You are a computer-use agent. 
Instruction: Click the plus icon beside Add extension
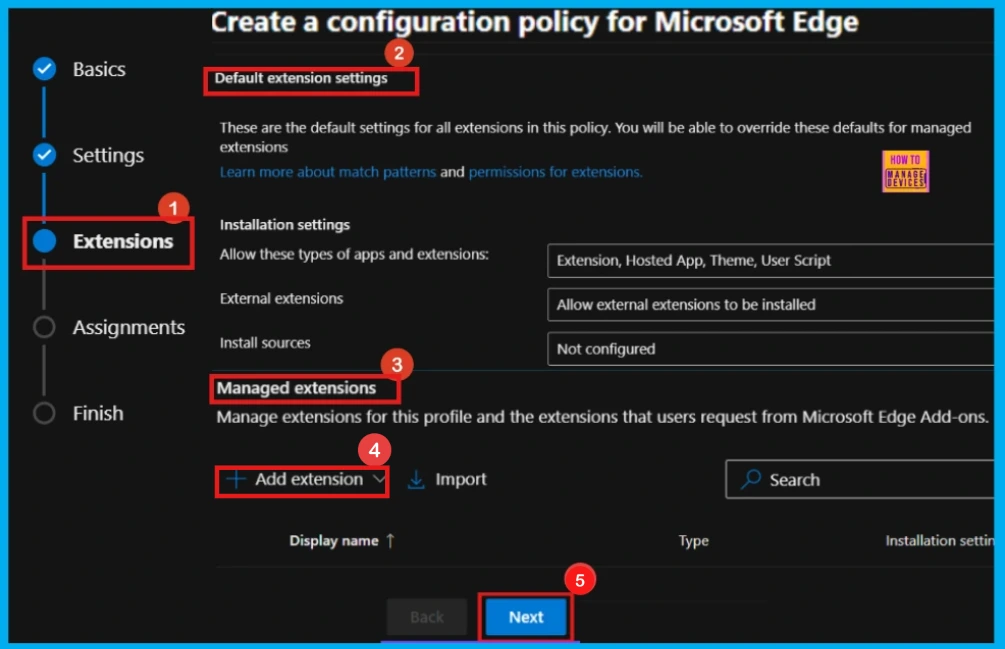click(x=236, y=479)
